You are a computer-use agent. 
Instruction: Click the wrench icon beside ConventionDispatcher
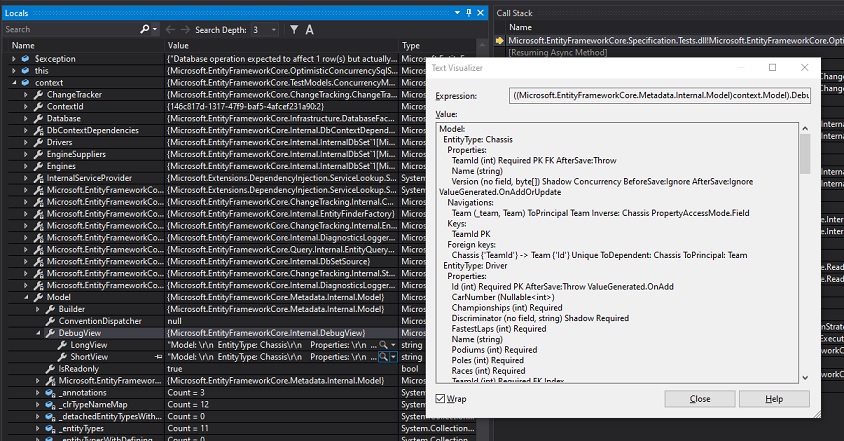point(50,321)
